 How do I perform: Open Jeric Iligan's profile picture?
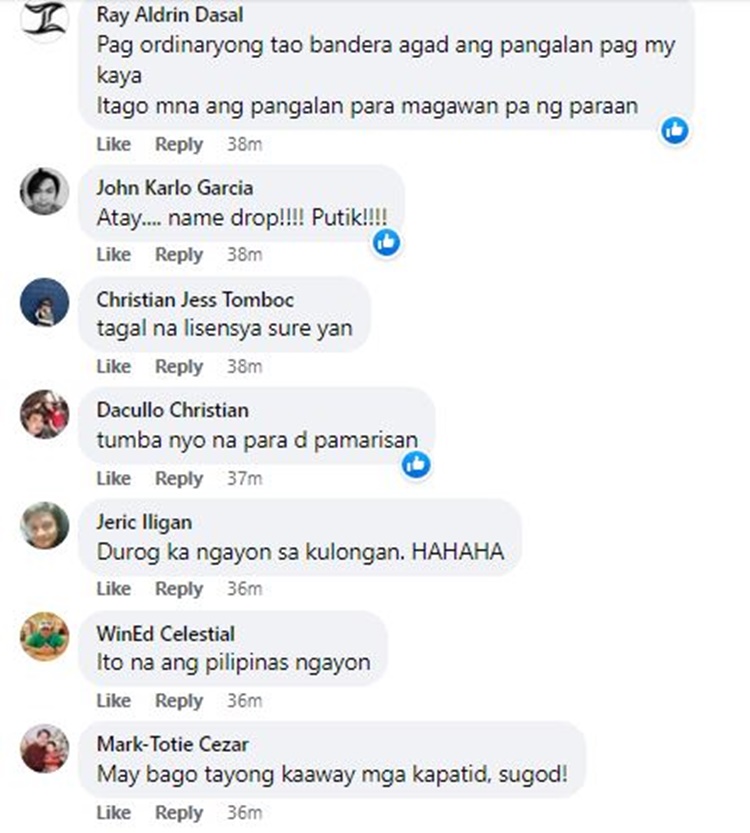(45, 525)
